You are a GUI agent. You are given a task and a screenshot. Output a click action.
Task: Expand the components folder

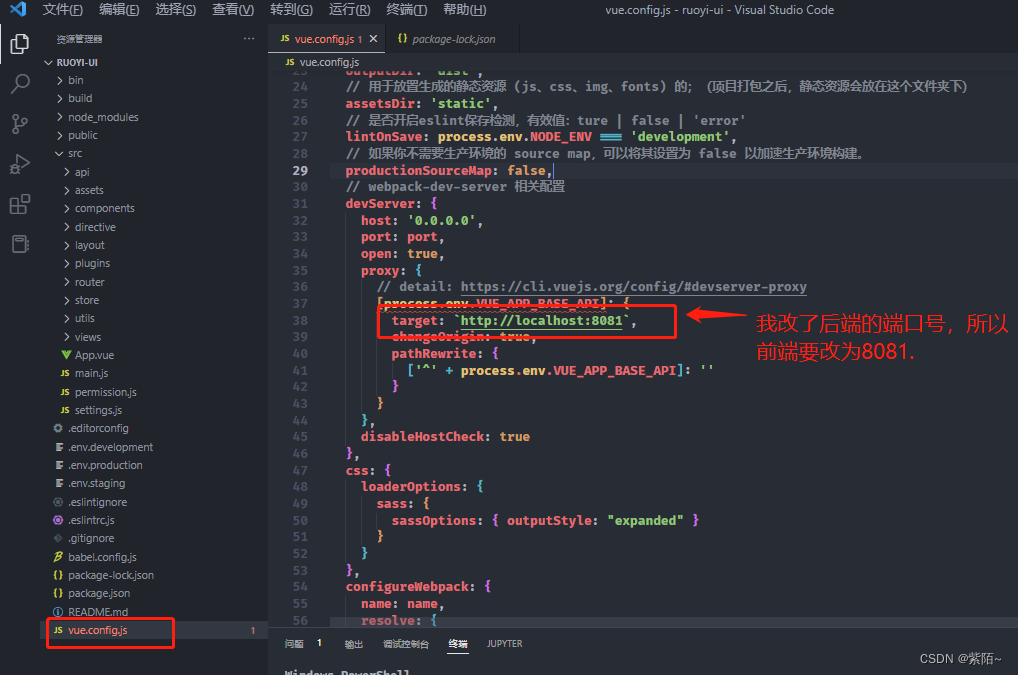(66, 208)
